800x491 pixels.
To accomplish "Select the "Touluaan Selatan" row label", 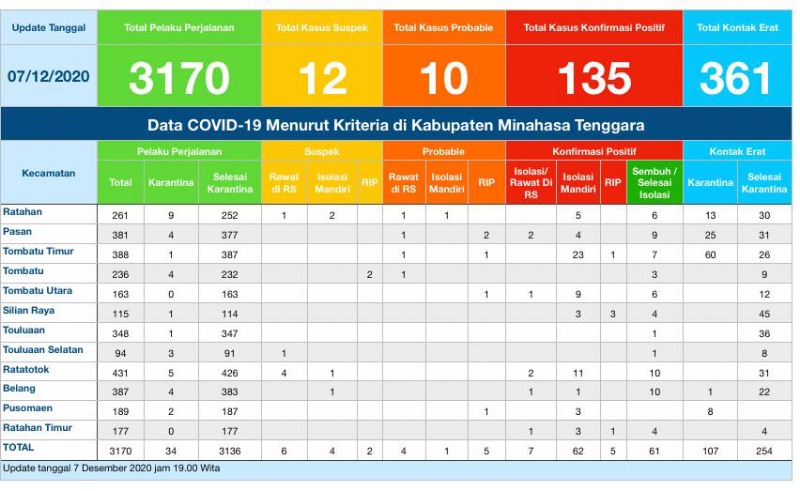I will pyautogui.click(x=43, y=350).
